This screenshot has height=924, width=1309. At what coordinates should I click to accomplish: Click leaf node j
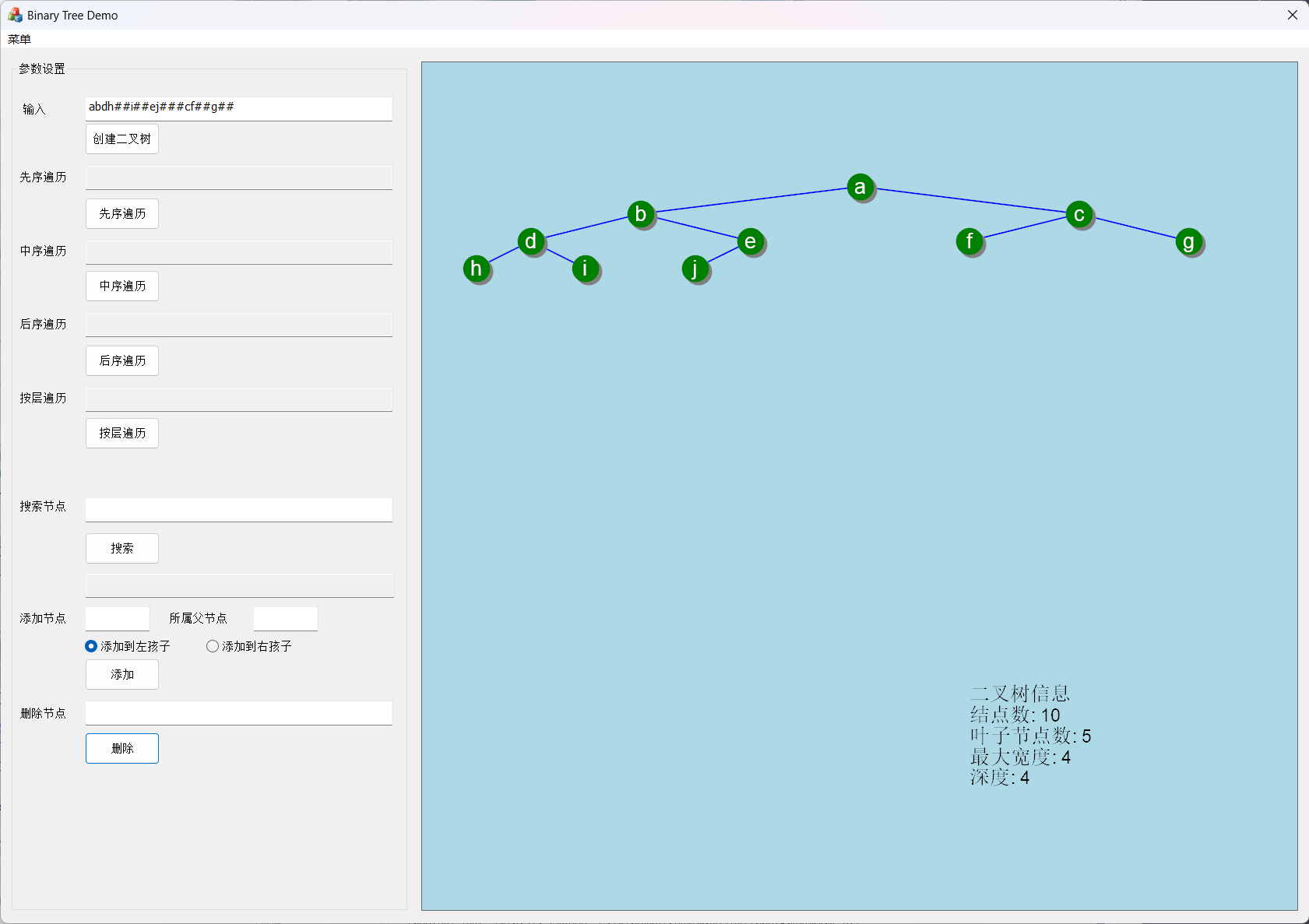coord(695,269)
